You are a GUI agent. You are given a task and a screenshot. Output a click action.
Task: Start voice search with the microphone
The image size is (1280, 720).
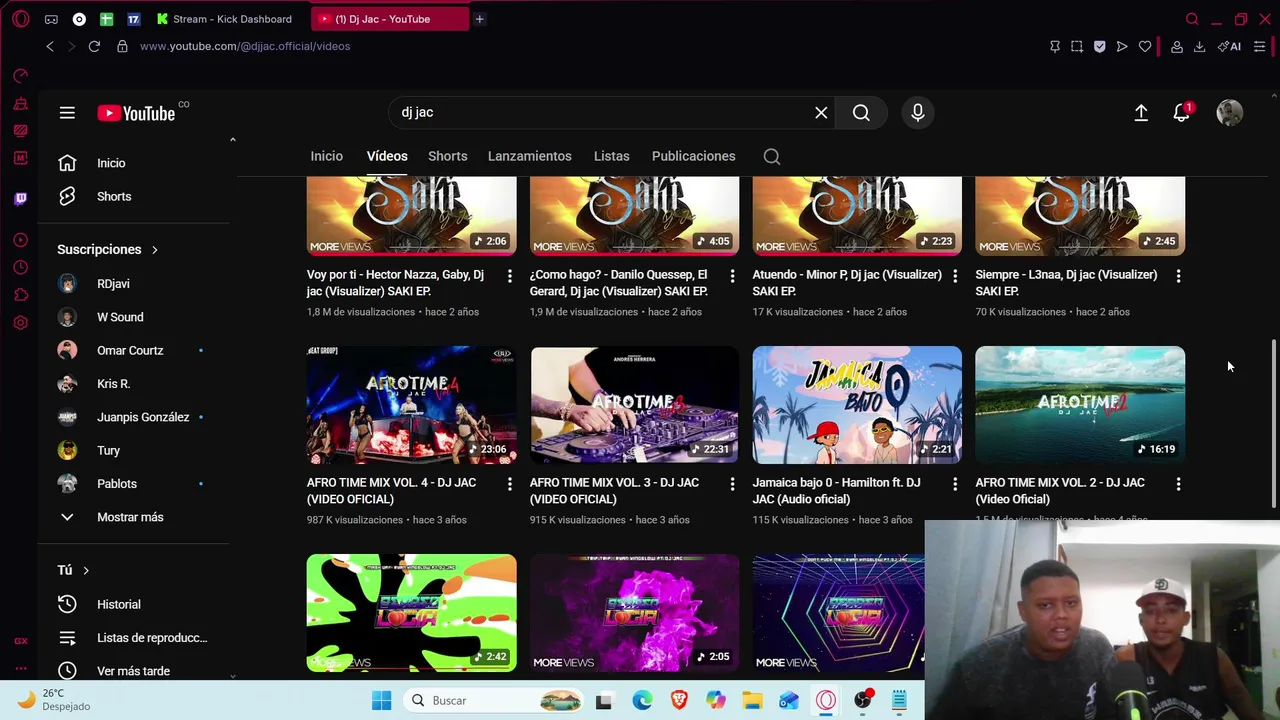(918, 113)
